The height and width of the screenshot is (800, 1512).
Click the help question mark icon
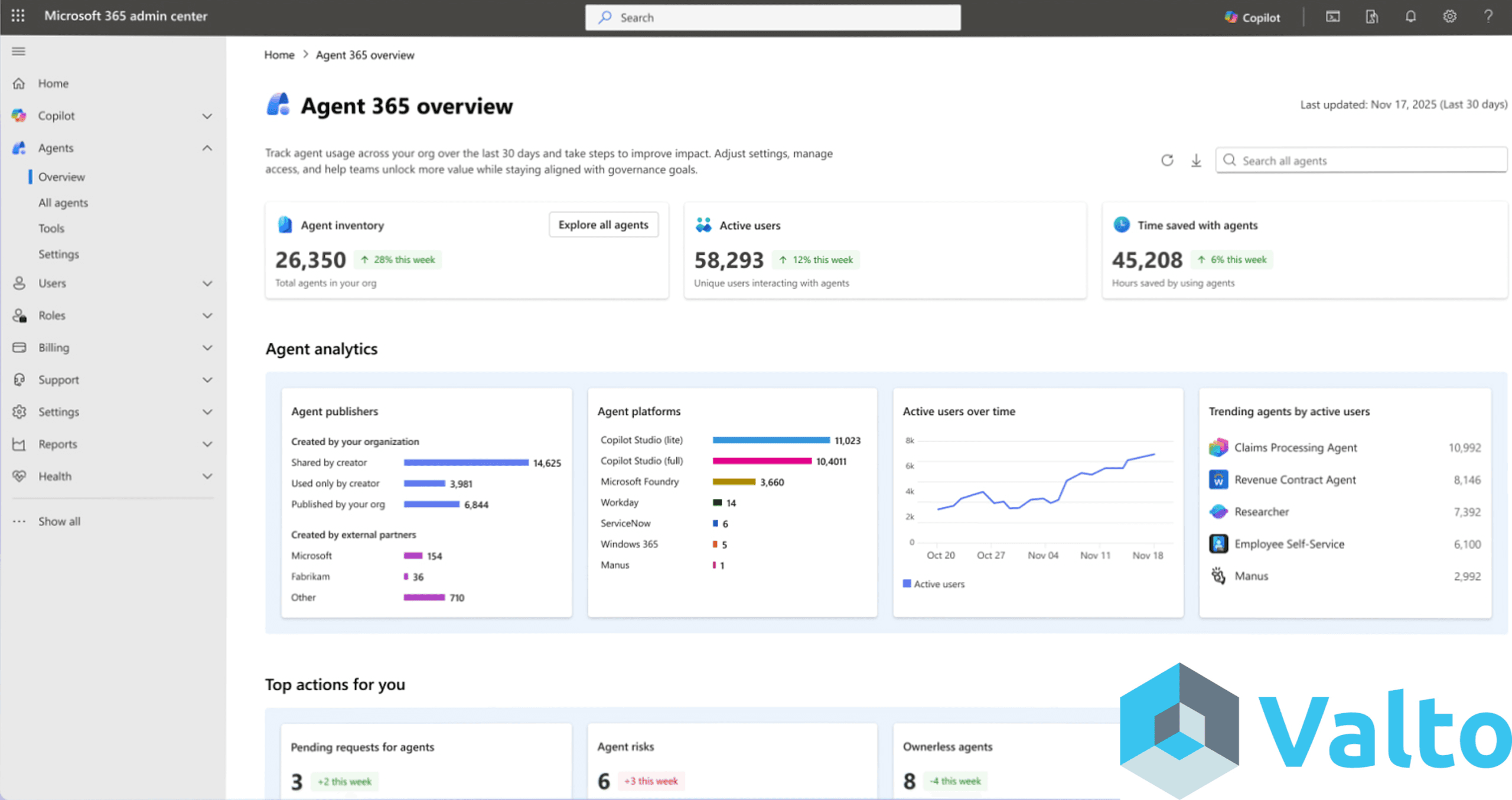coord(1488,17)
